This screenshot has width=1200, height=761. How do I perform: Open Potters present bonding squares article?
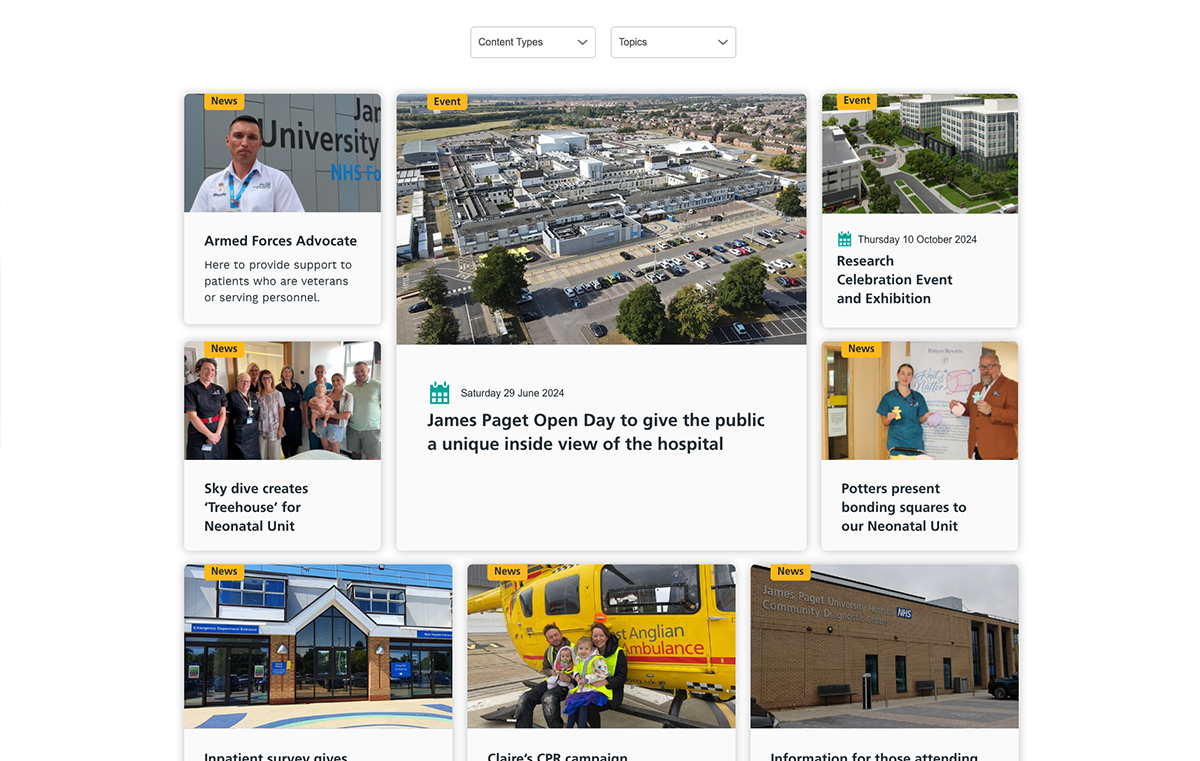coord(903,507)
